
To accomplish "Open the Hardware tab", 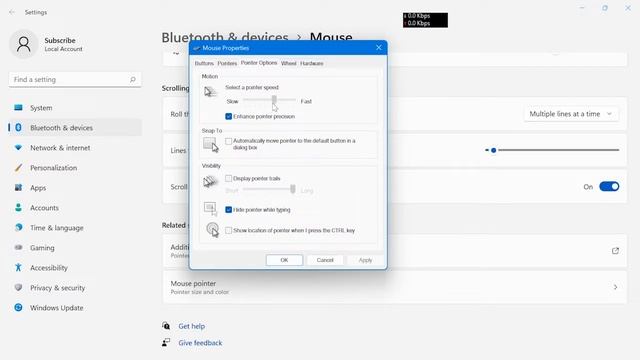I will coord(312,63).
